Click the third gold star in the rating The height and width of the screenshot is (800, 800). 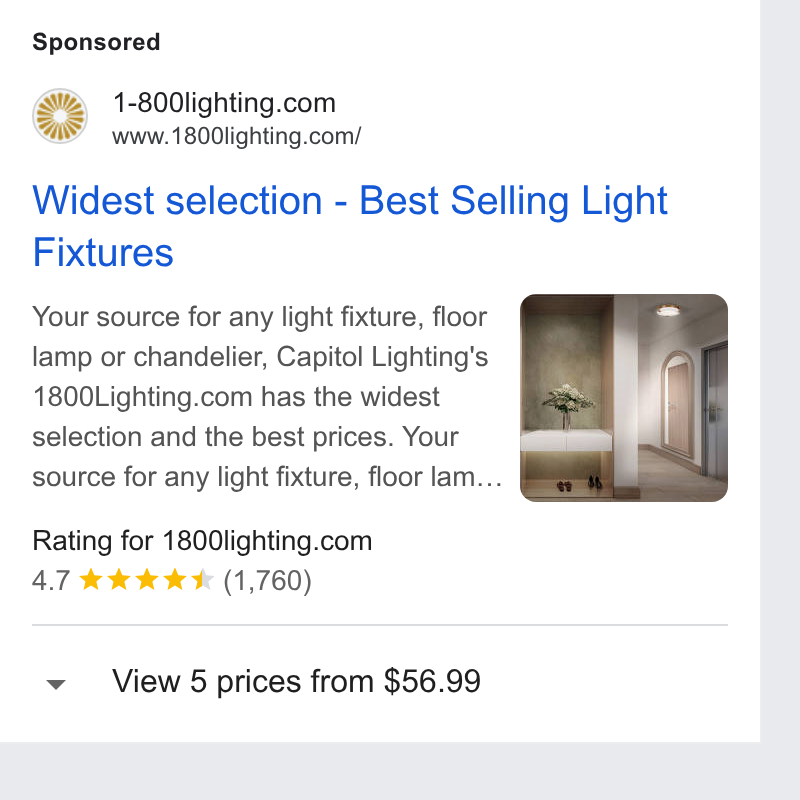point(147,580)
